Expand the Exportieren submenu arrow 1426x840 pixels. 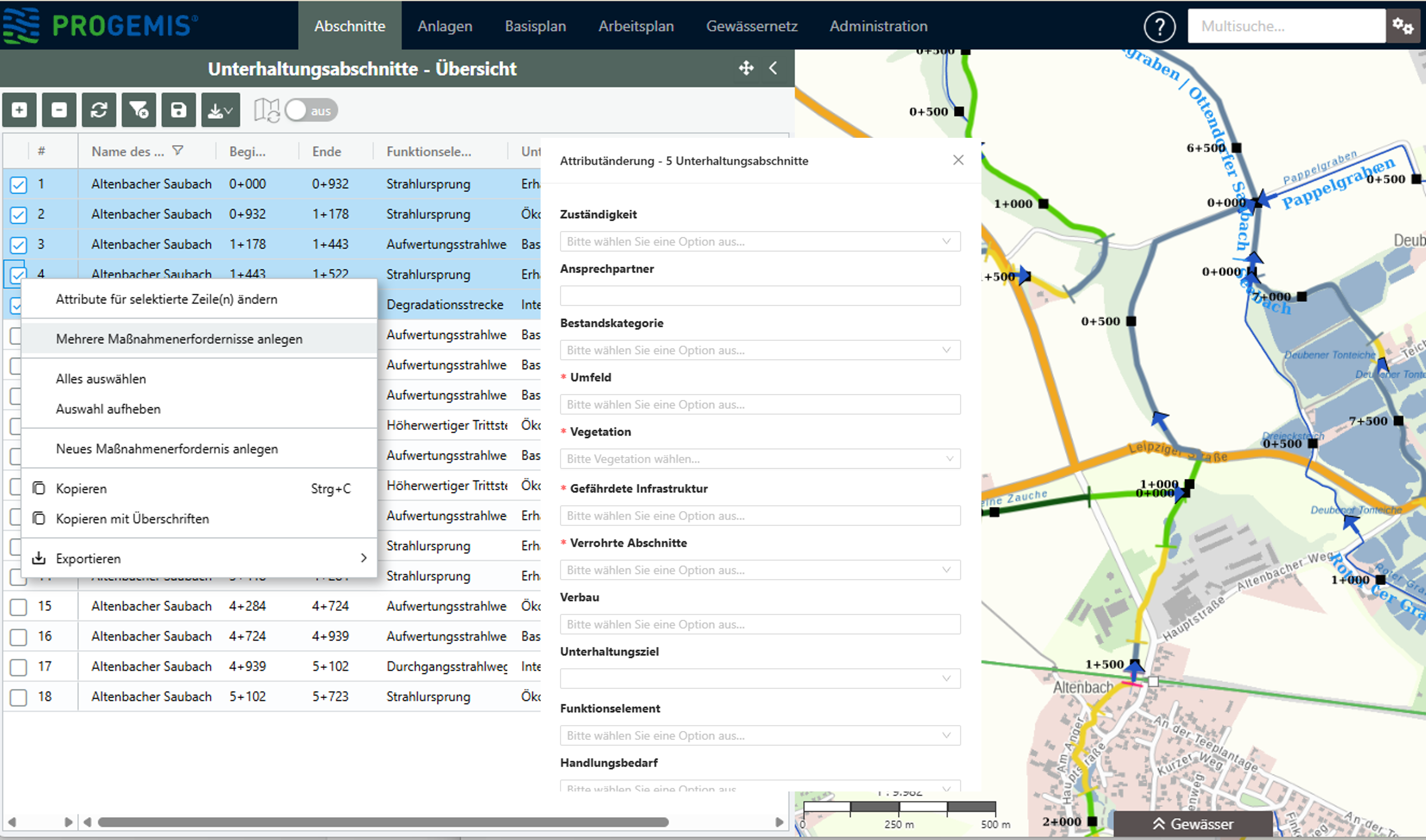point(363,558)
